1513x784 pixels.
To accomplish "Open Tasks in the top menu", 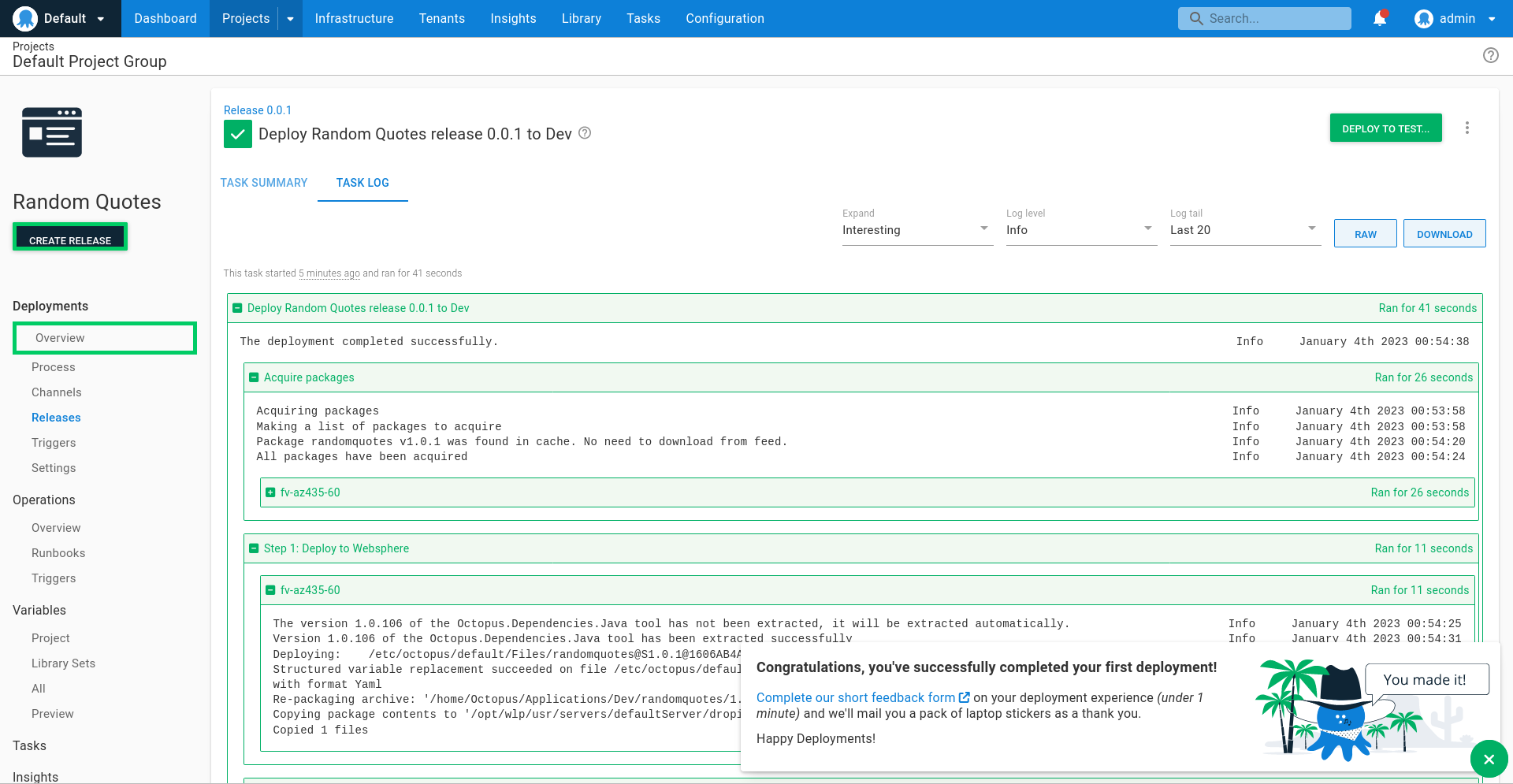I will tap(643, 18).
